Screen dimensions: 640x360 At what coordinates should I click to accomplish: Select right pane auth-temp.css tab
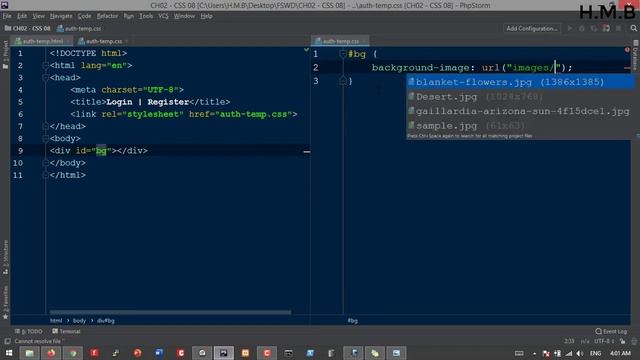click(340, 41)
